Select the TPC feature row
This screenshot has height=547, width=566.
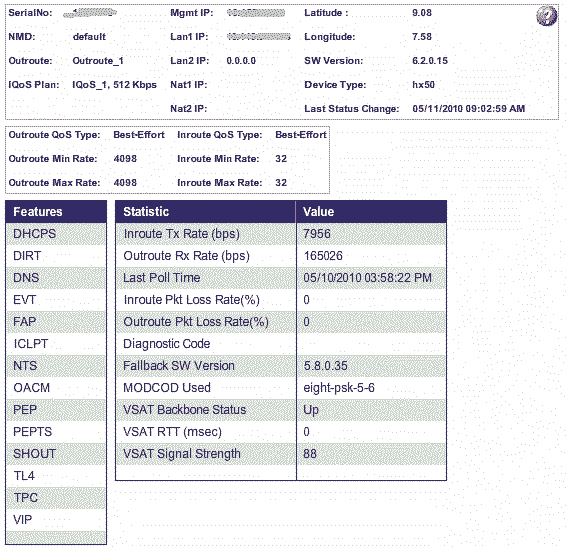(56, 498)
